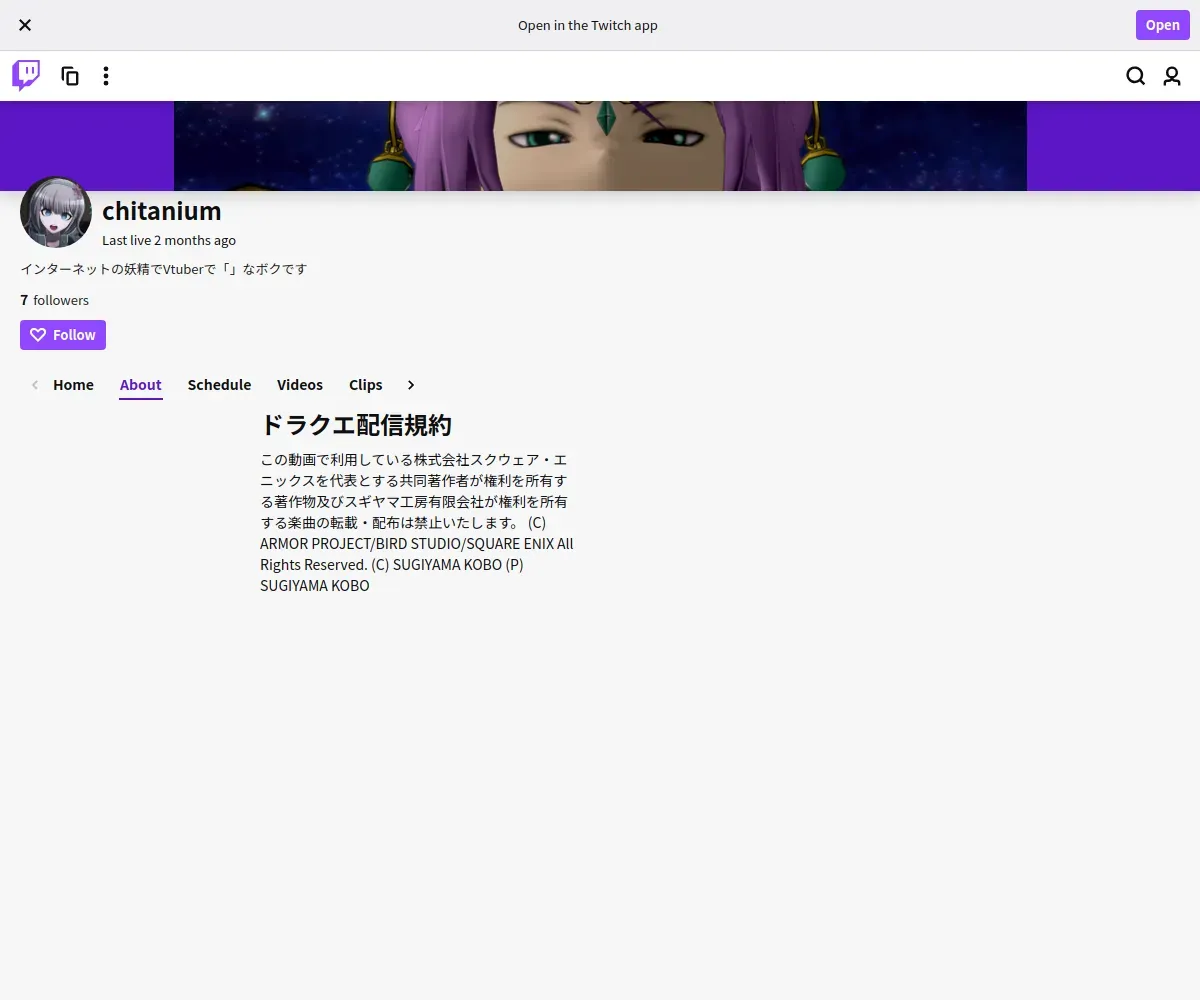This screenshot has width=1200, height=1000.
Task: Click the channel banner image
Action: coord(600,146)
